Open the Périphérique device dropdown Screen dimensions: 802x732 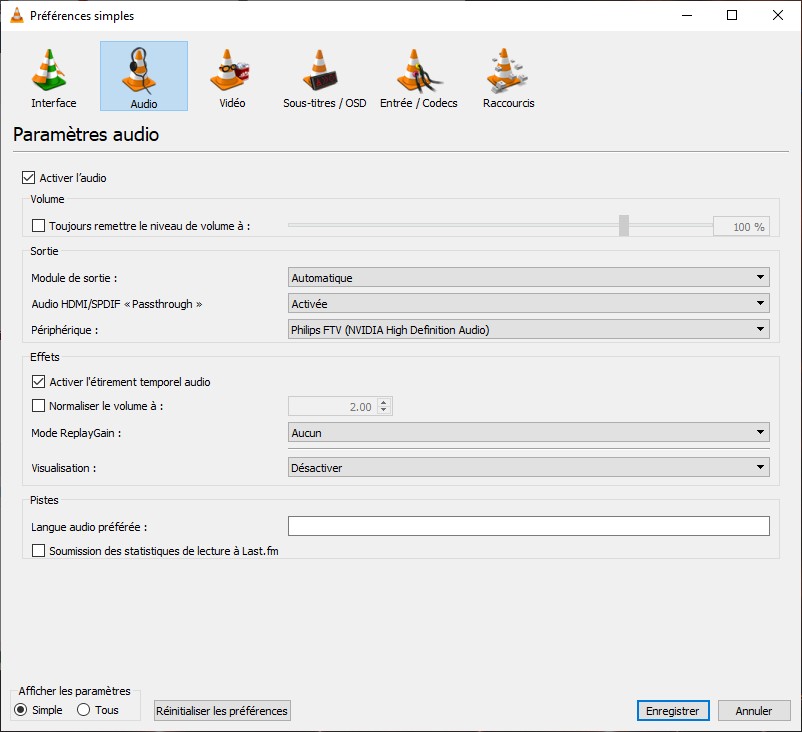(x=528, y=329)
